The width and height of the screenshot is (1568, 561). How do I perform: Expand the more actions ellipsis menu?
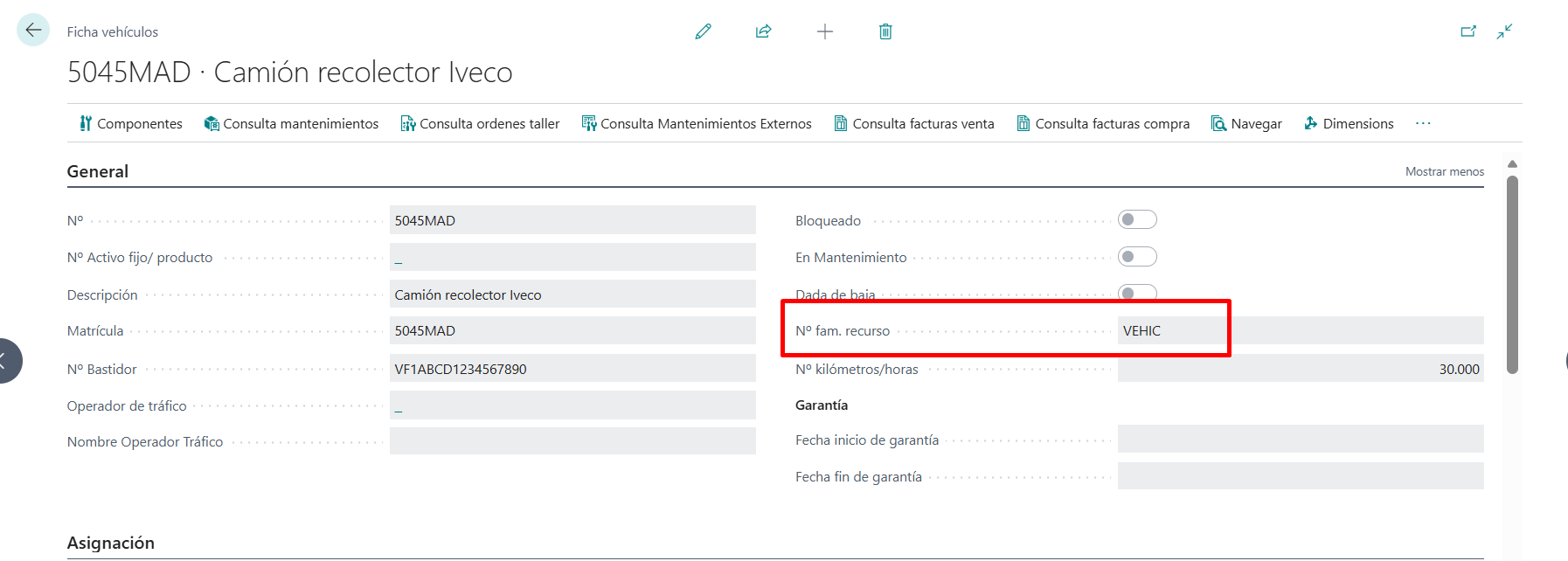pos(1423,123)
